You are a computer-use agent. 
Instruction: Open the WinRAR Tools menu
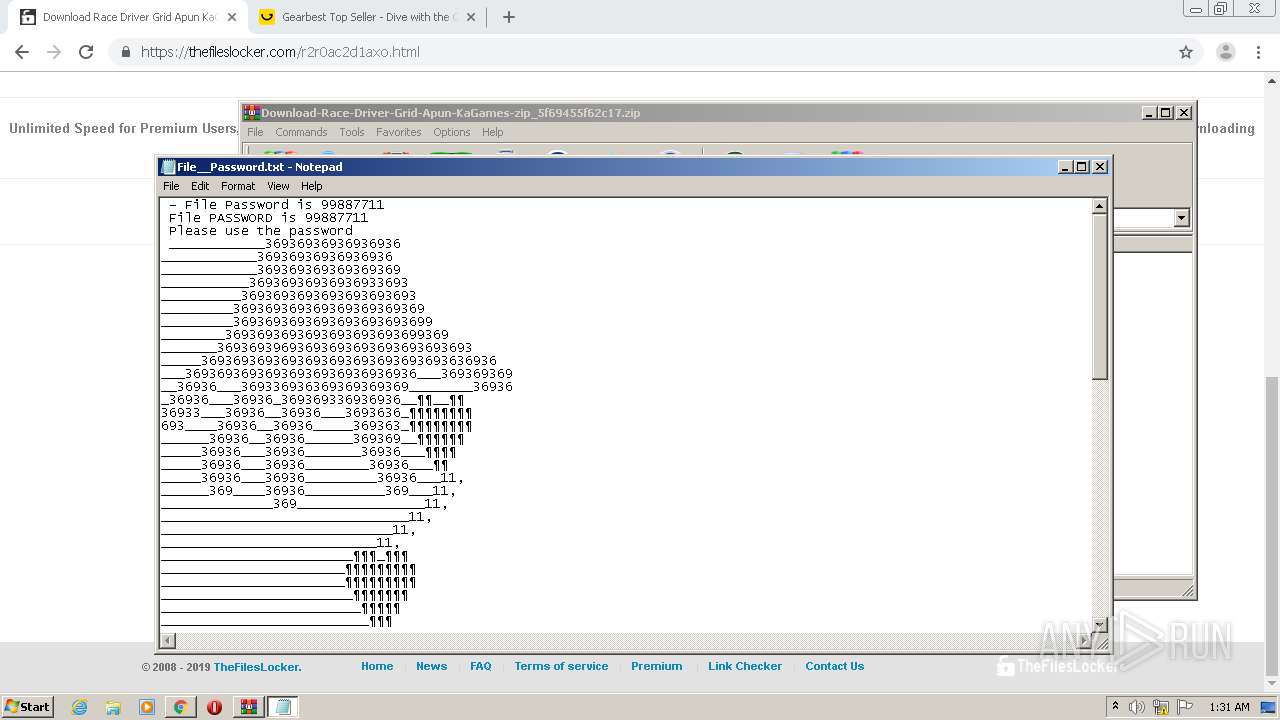352,132
